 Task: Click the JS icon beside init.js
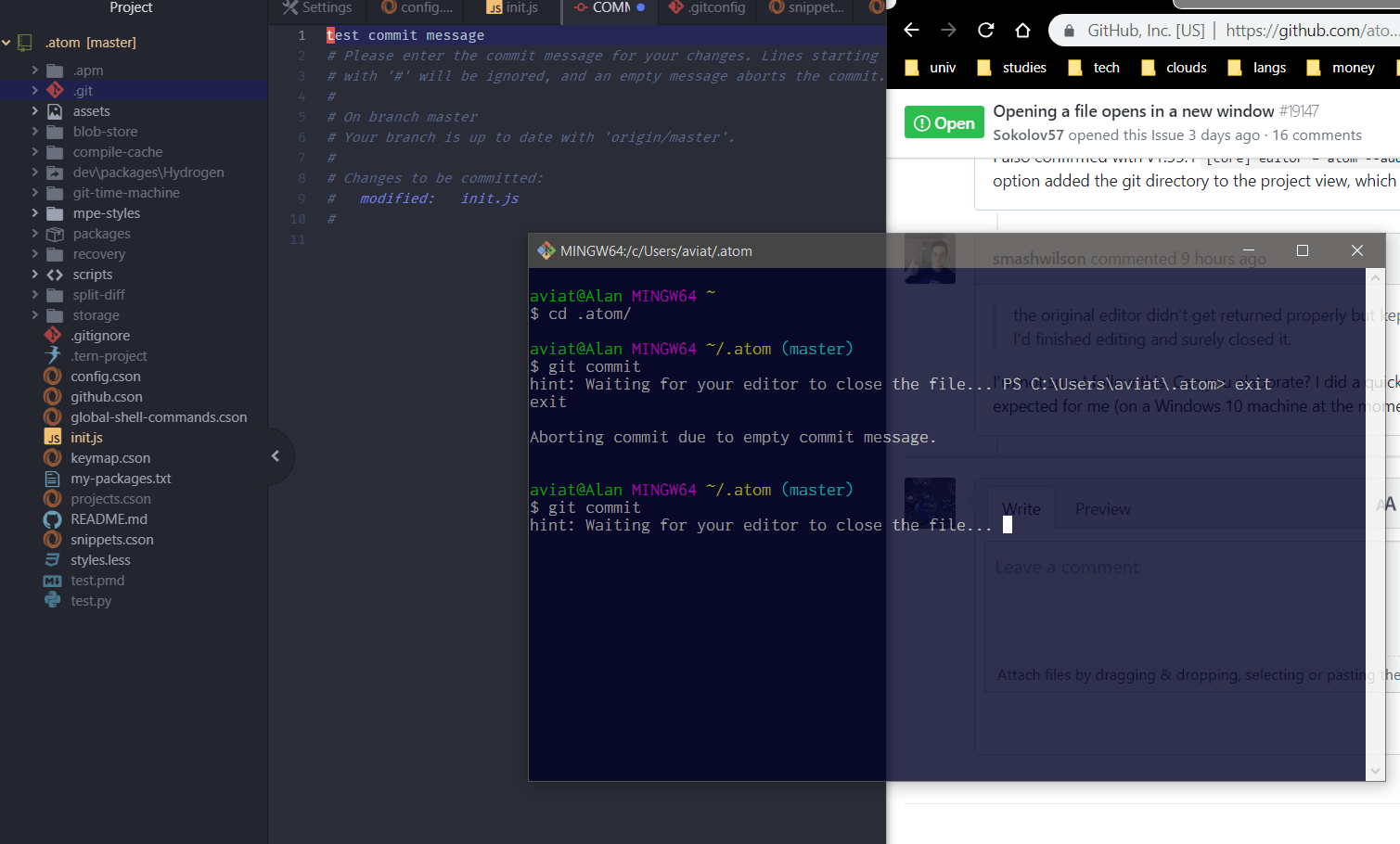tap(53, 438)
